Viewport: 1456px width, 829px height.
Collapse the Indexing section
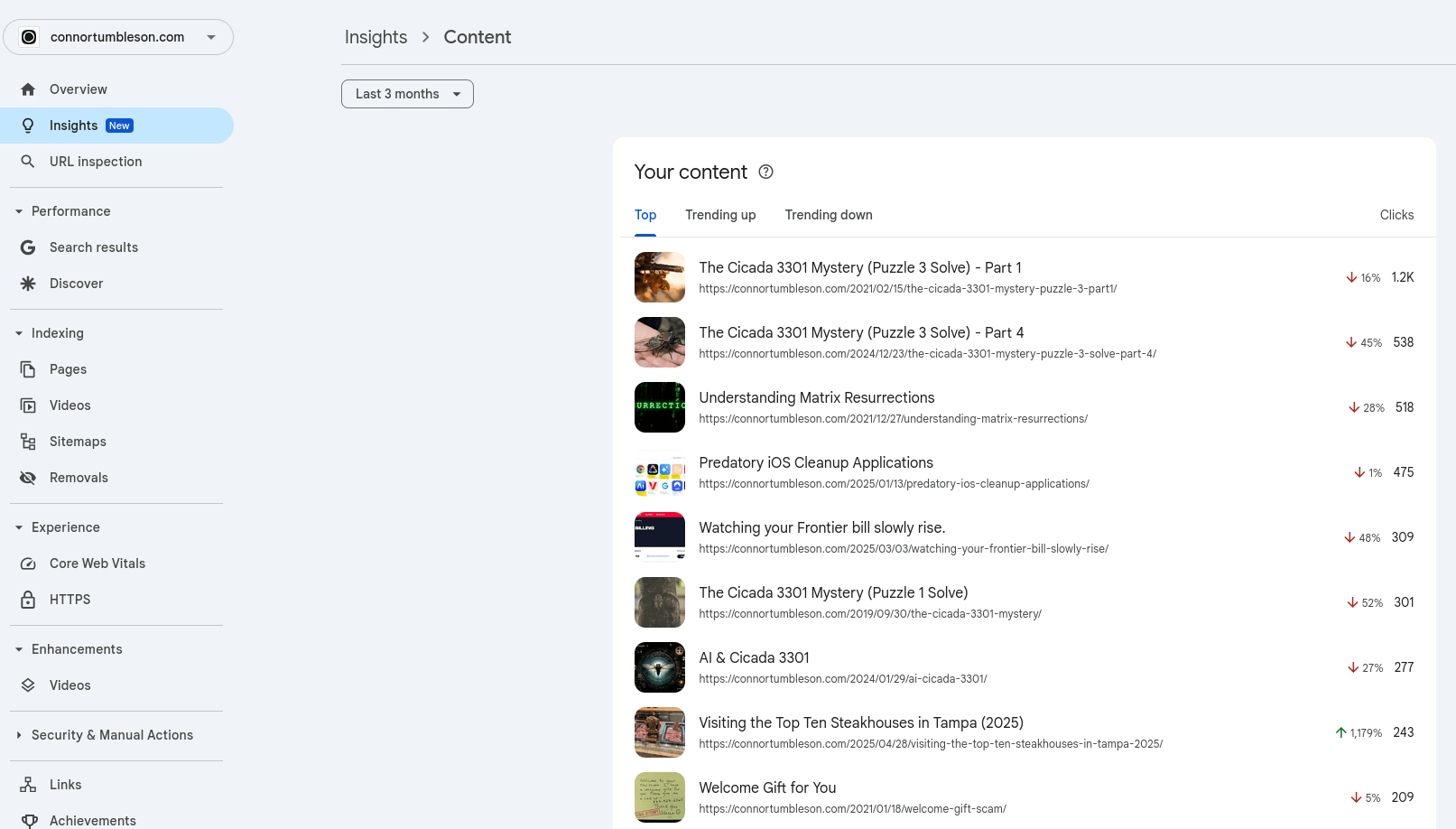19,333
